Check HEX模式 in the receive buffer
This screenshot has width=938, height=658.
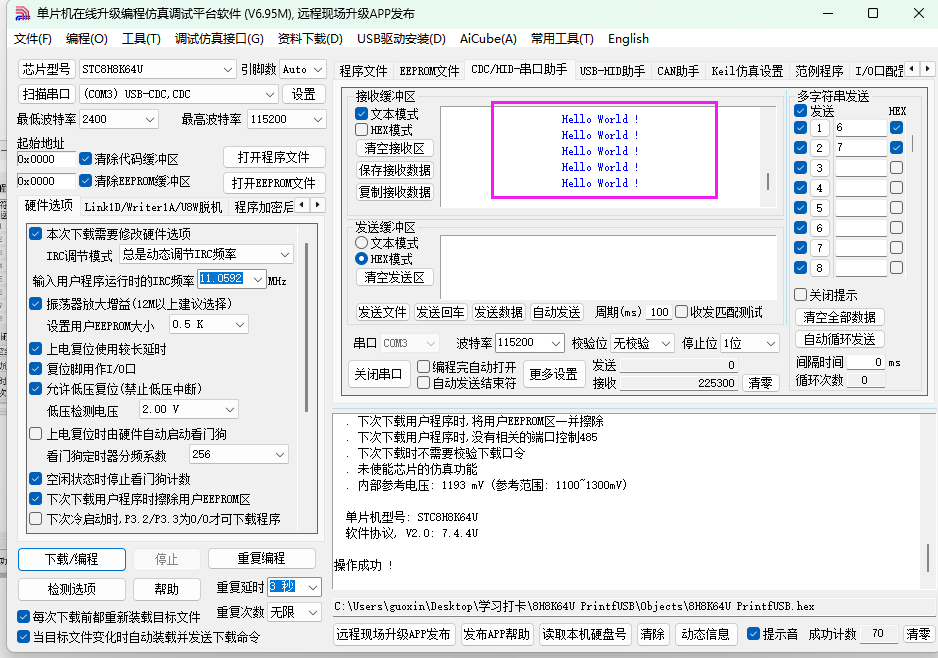361,130
